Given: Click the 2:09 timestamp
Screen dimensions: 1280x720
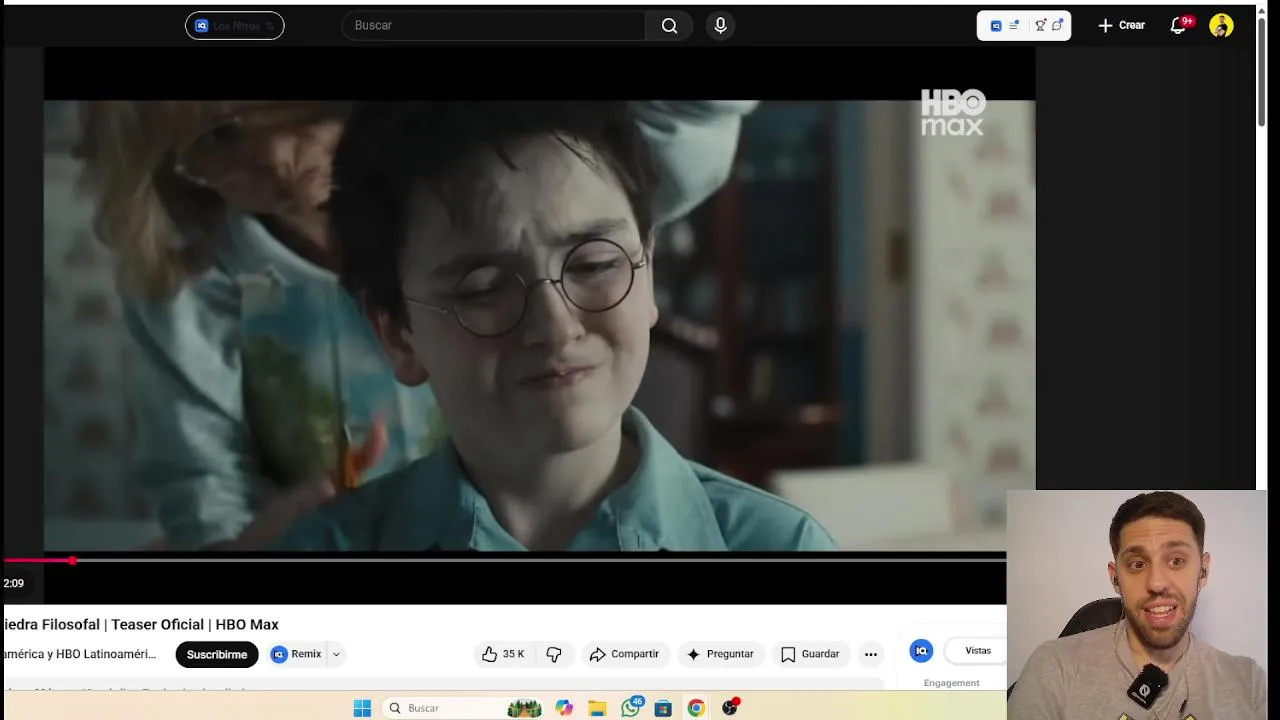Looking at the screenshot, I should [x=13, y=583].
